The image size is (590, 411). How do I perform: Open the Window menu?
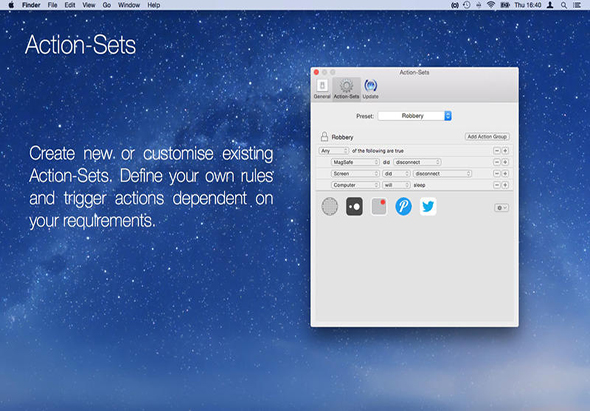click(x=129, y=5)
